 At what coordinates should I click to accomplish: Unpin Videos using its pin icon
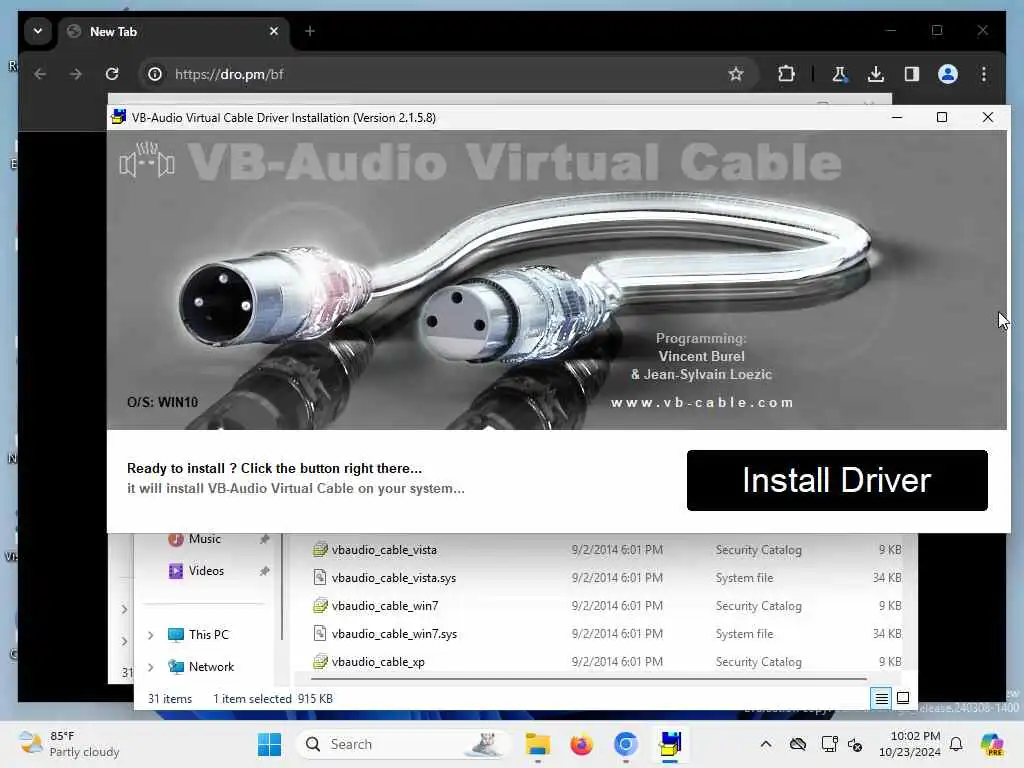[x=264, y=571]
